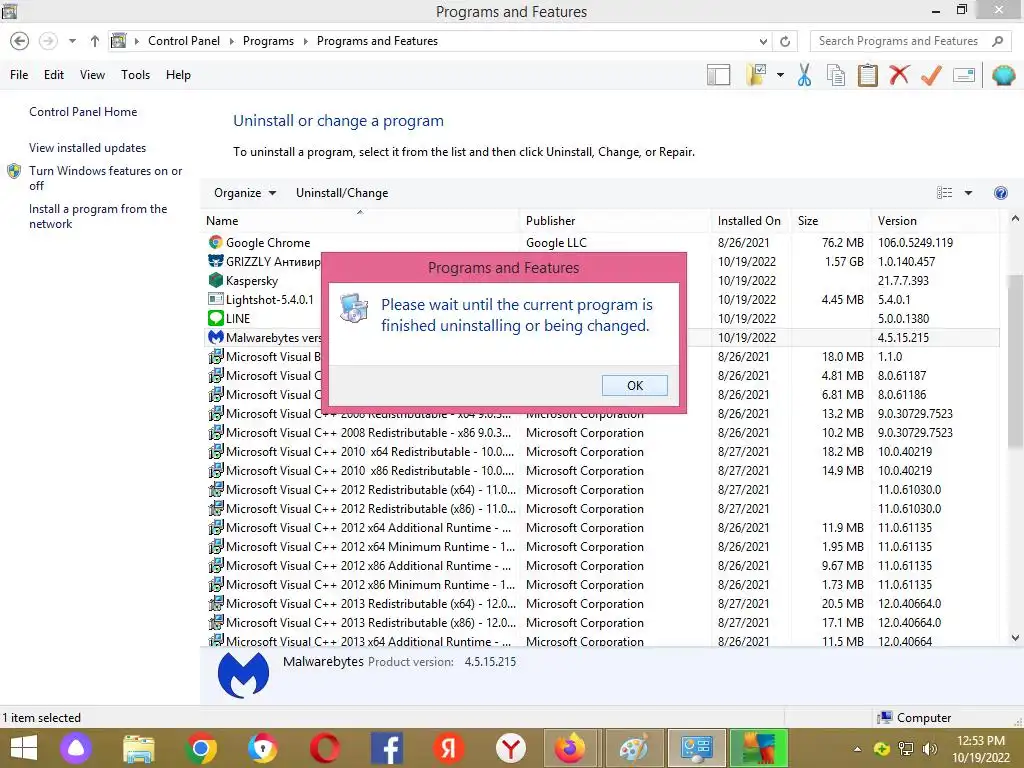
Task: Open the Help menu
Action: pos(178,74)
